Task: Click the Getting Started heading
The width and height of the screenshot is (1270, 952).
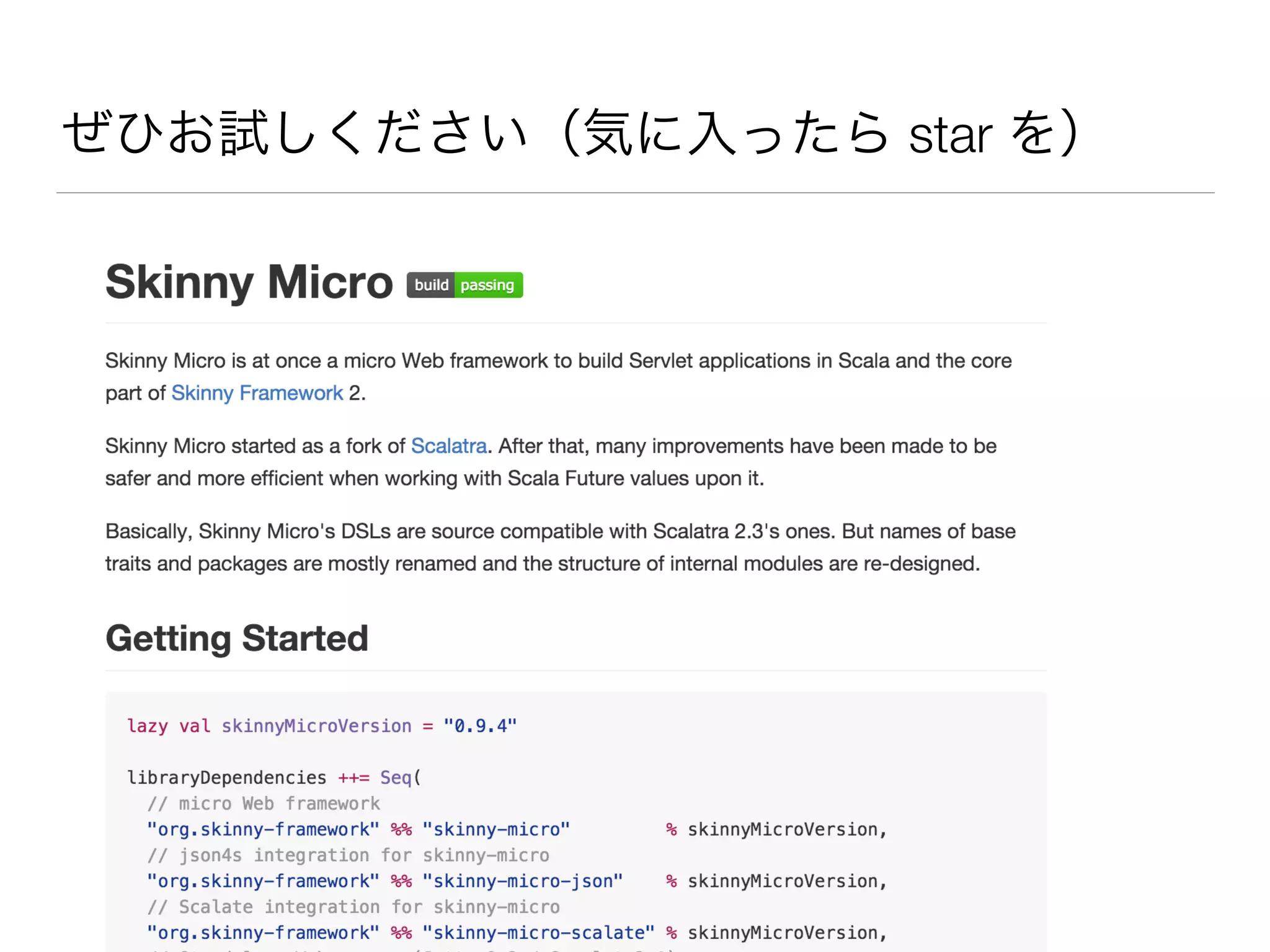Action: 237,638
